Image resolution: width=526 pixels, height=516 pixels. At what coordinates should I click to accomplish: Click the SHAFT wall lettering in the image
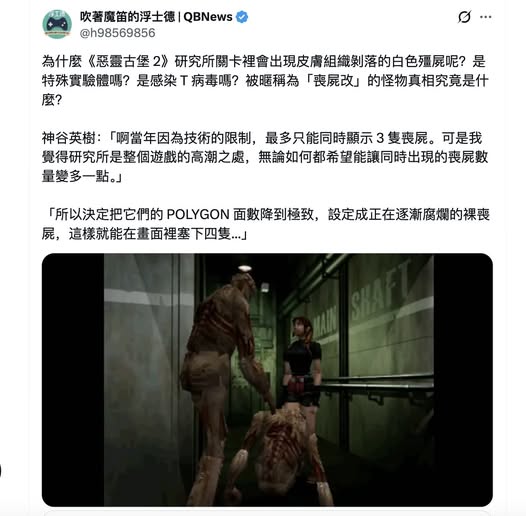pos(381,290)
